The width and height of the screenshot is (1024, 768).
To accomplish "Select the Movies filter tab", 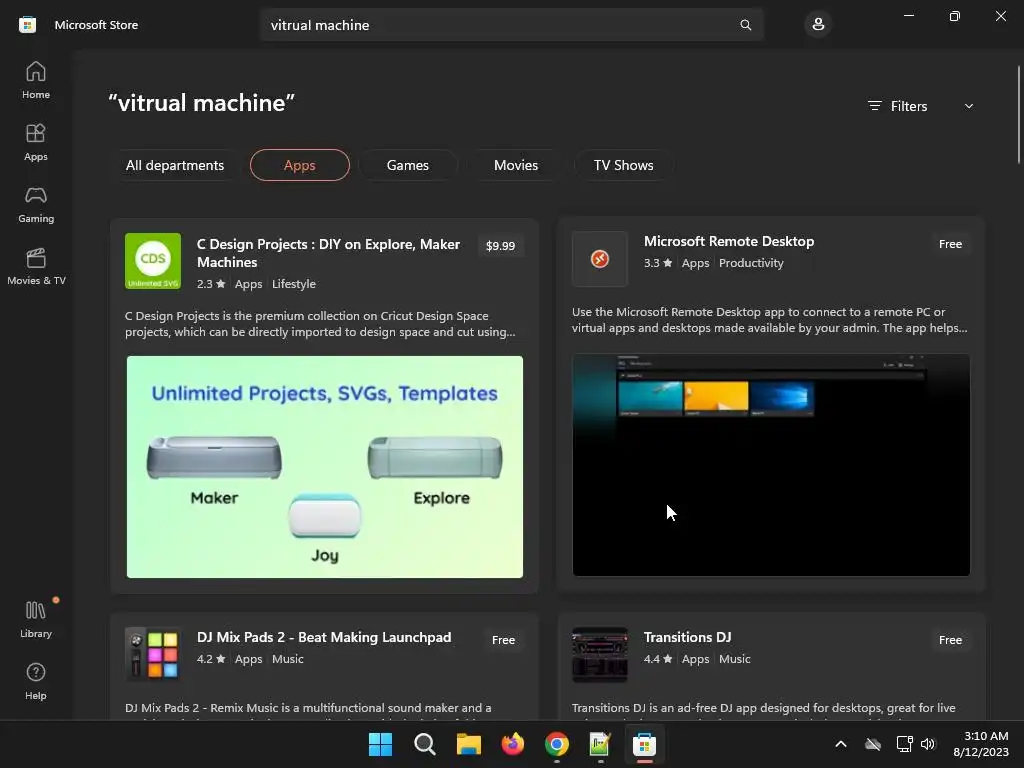I will (x=516, y=165).
